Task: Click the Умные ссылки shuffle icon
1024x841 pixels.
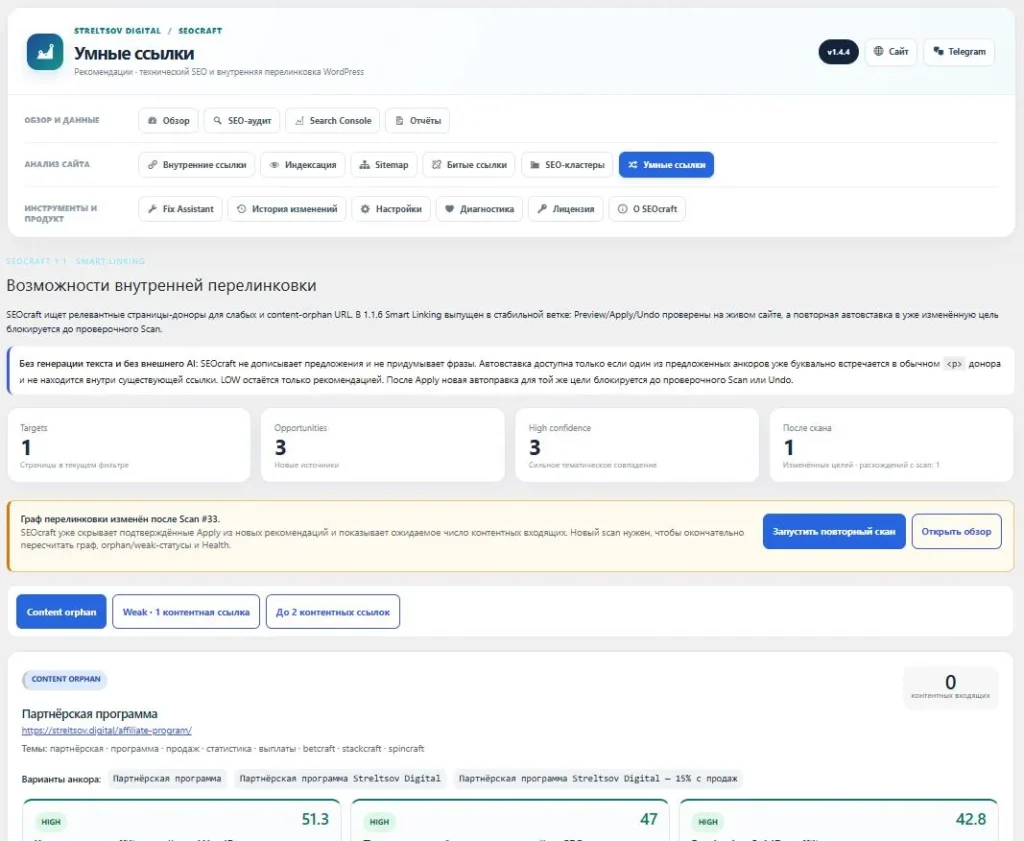Action: pyautogui.click(x=633, y=165)
